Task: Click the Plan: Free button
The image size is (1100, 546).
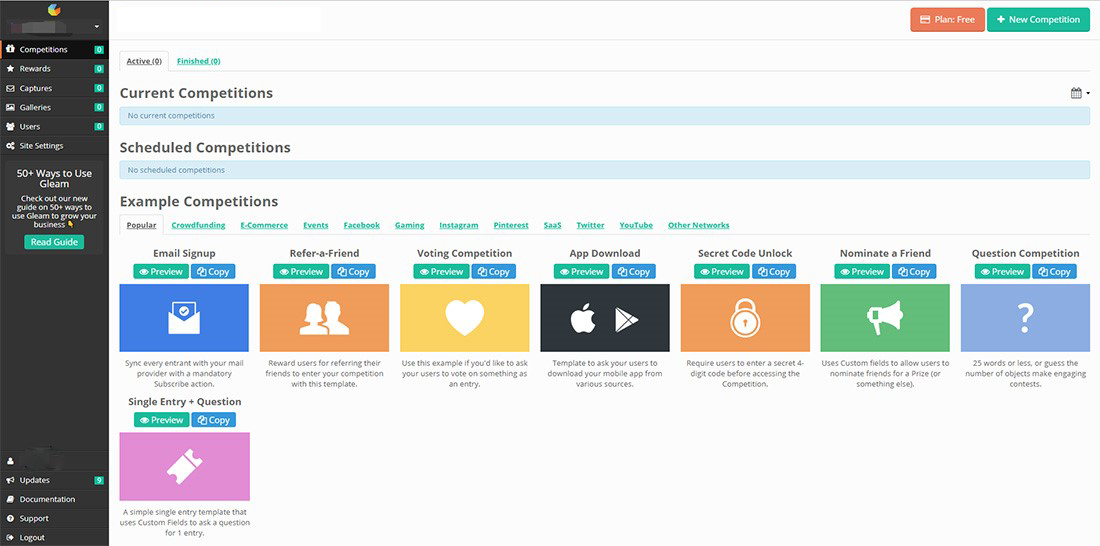Action: coord(947,20)
